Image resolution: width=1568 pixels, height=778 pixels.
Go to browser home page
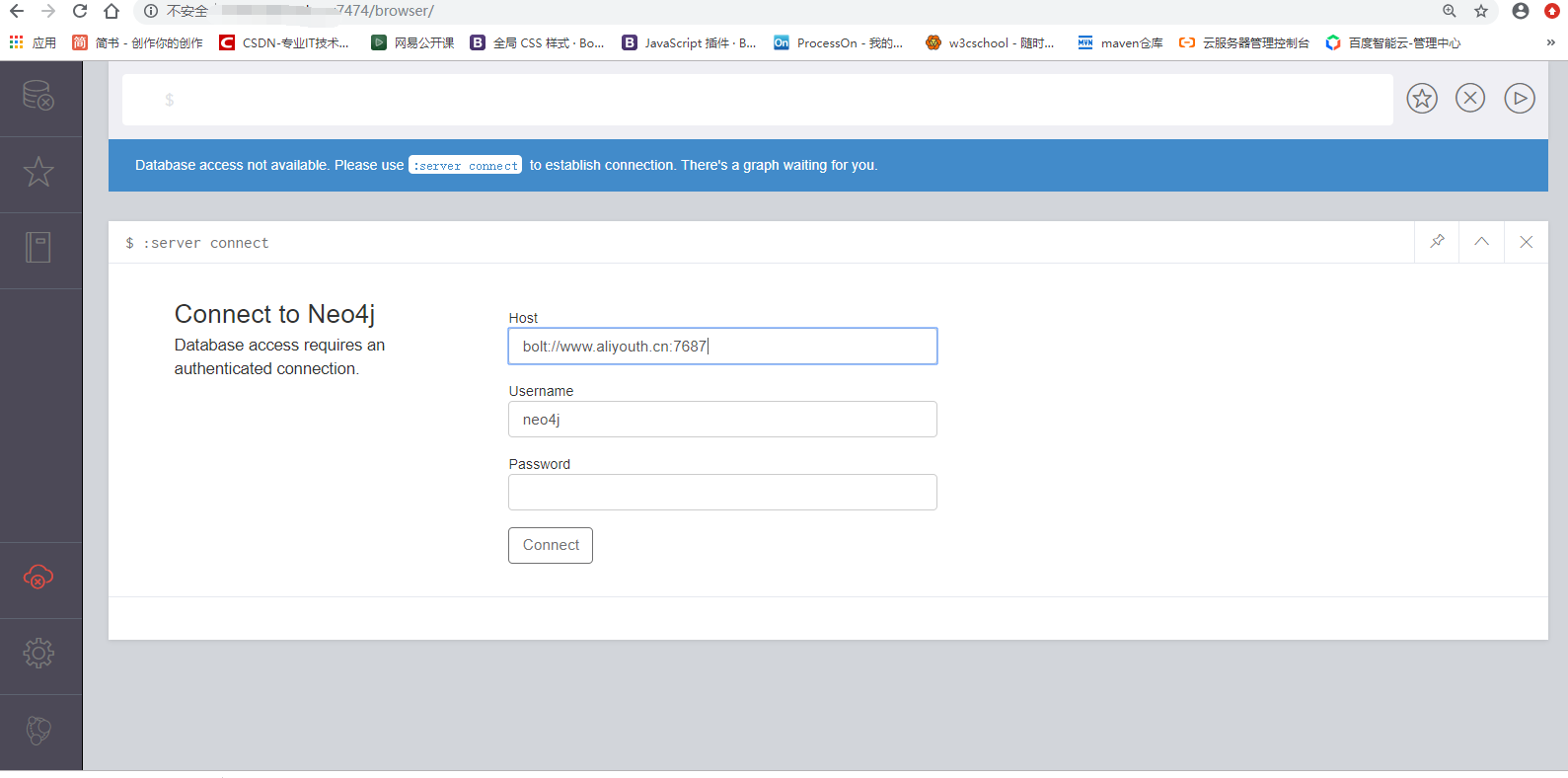(x=112, y=11)
